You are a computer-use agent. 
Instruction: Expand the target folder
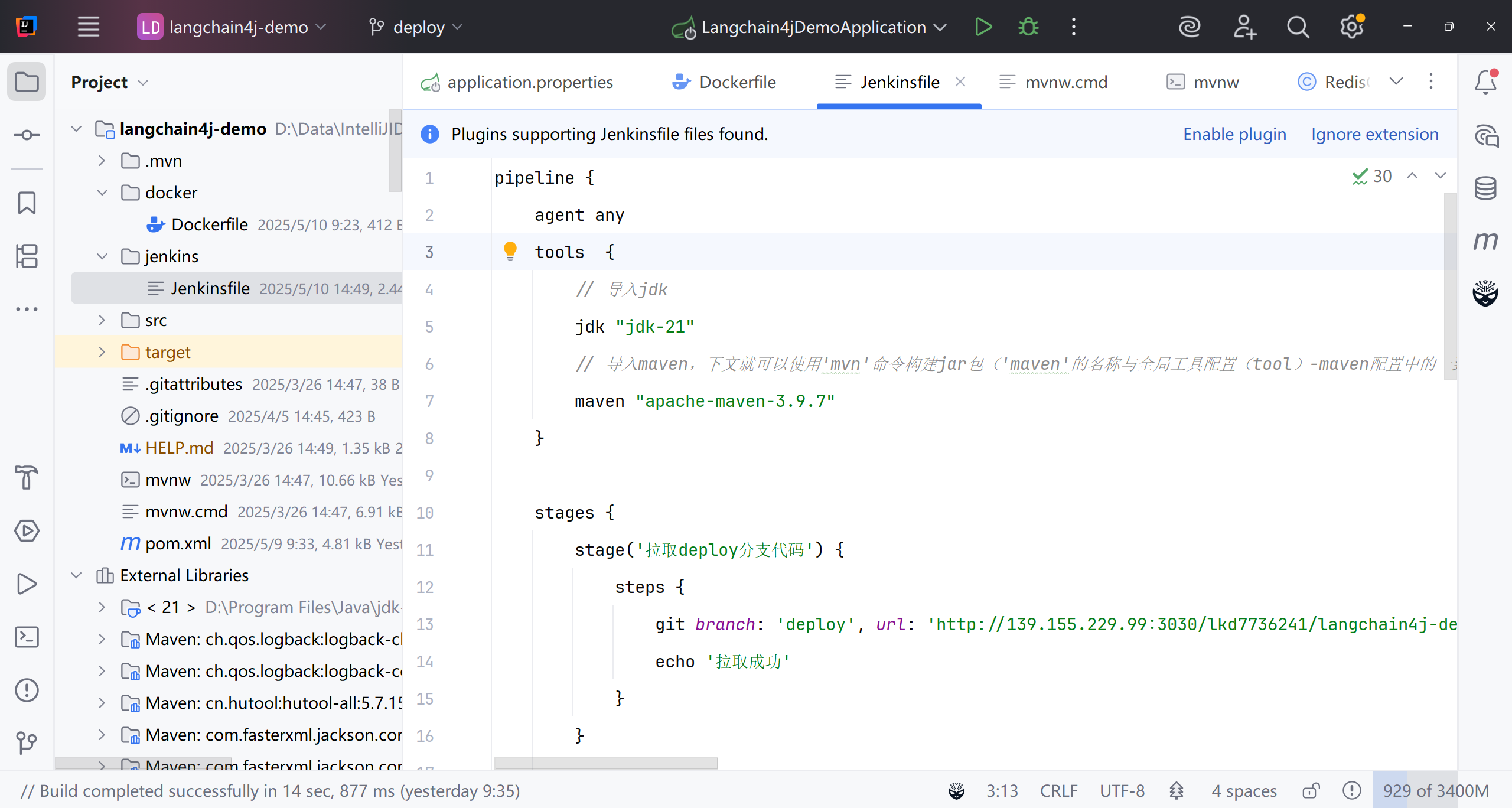click(x=102, y=353)
